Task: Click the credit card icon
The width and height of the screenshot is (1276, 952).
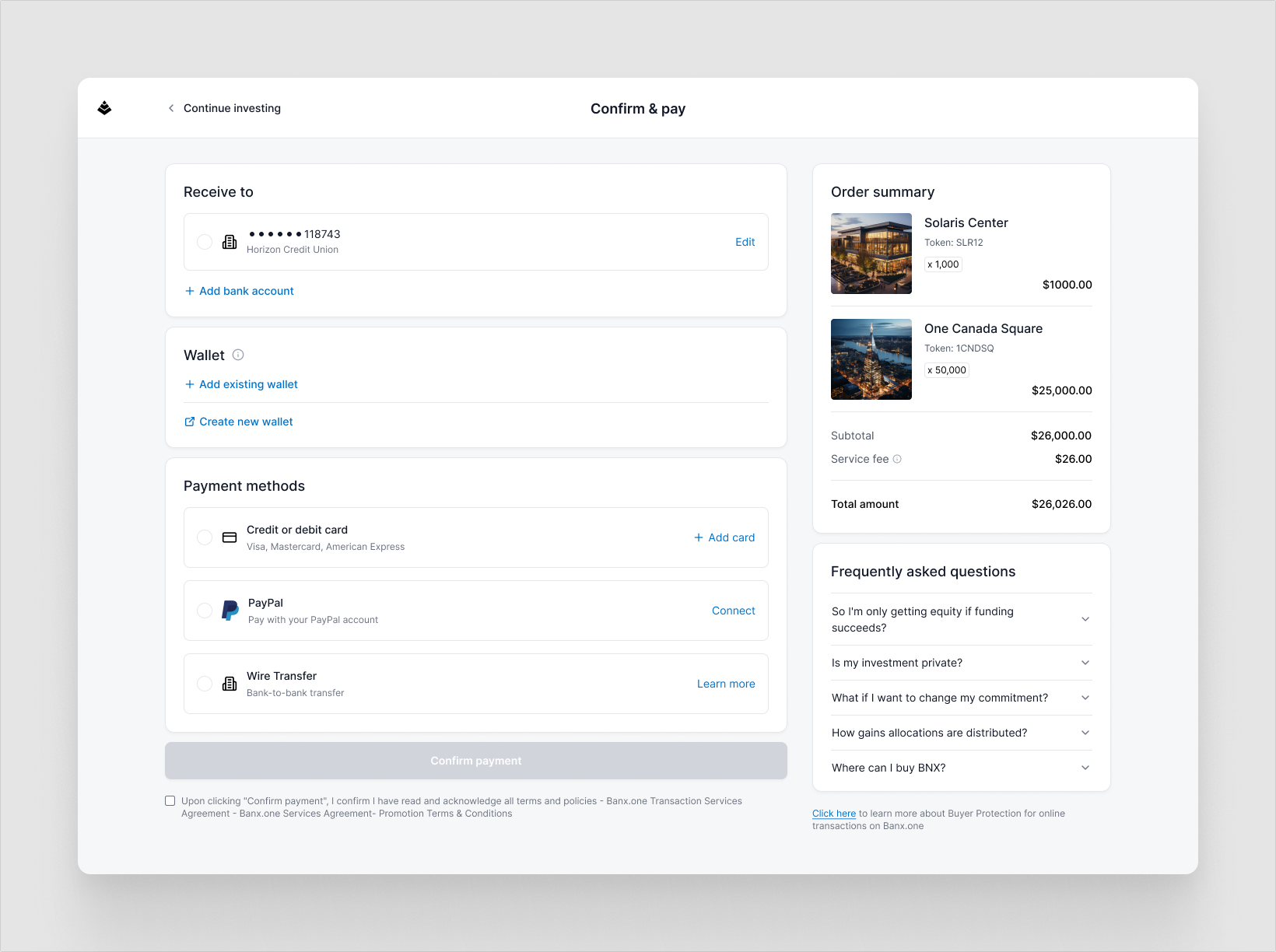Action: click(230, 537)
